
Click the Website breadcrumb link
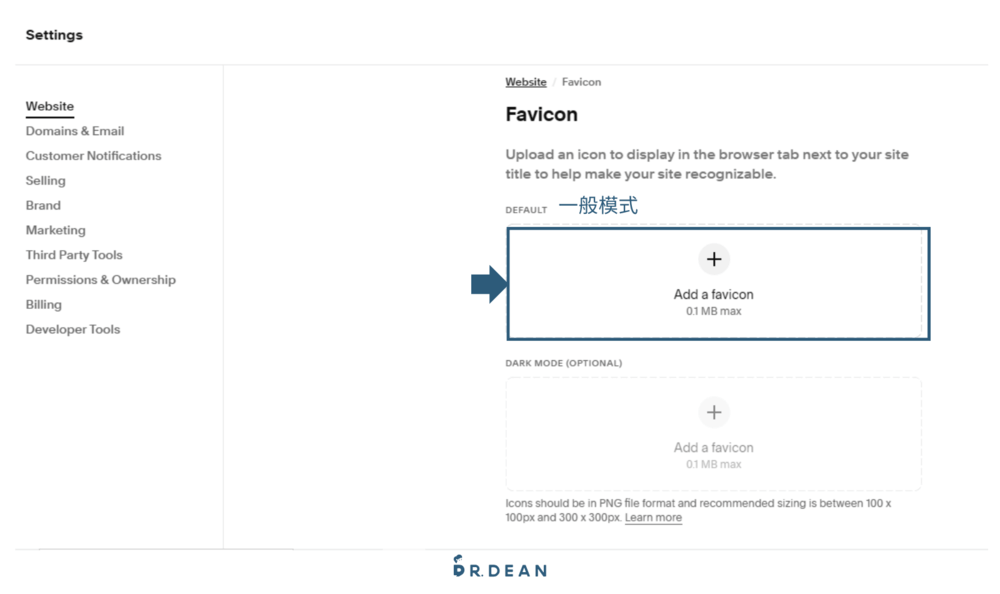click(x=525, y=81)
